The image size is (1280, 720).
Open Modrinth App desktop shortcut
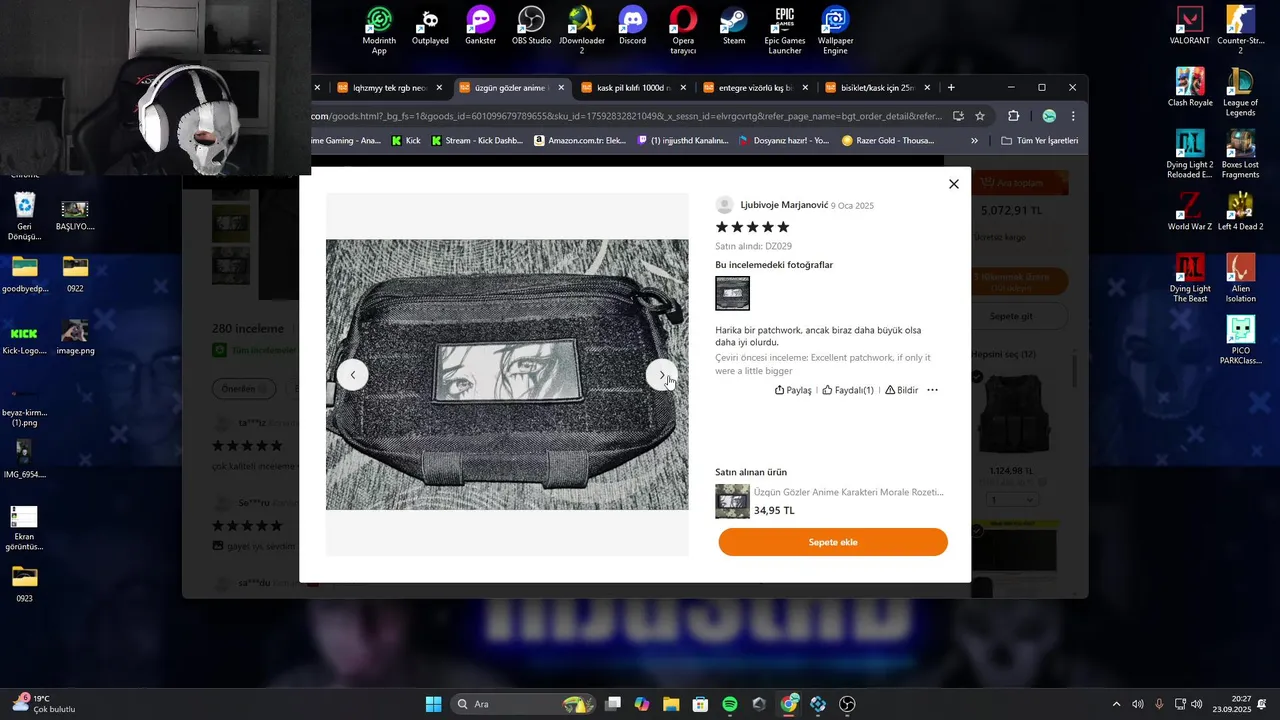click(x=379, y=30)
